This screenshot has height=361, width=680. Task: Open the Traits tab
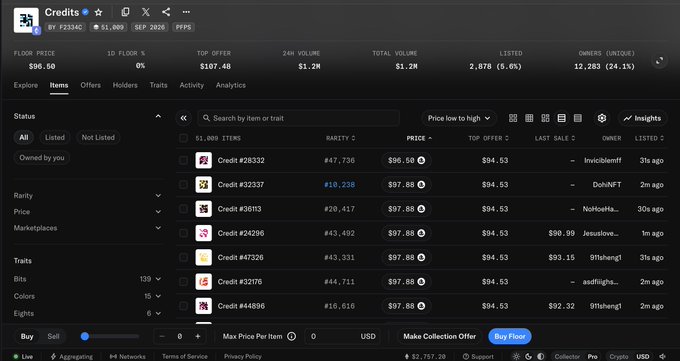158,85
